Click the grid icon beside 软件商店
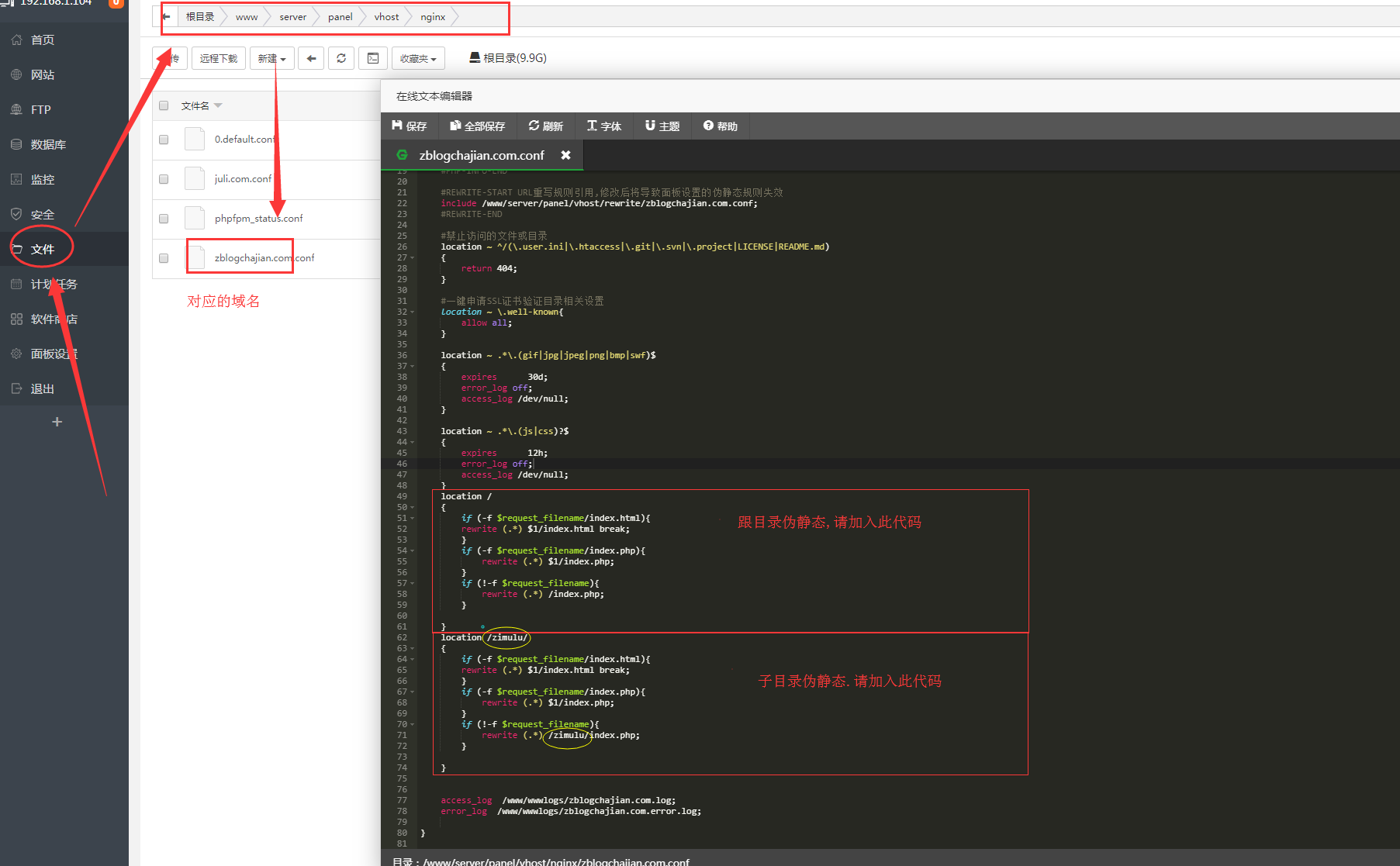This screenshot has width=1400, height=866. [x=16, y=319]
